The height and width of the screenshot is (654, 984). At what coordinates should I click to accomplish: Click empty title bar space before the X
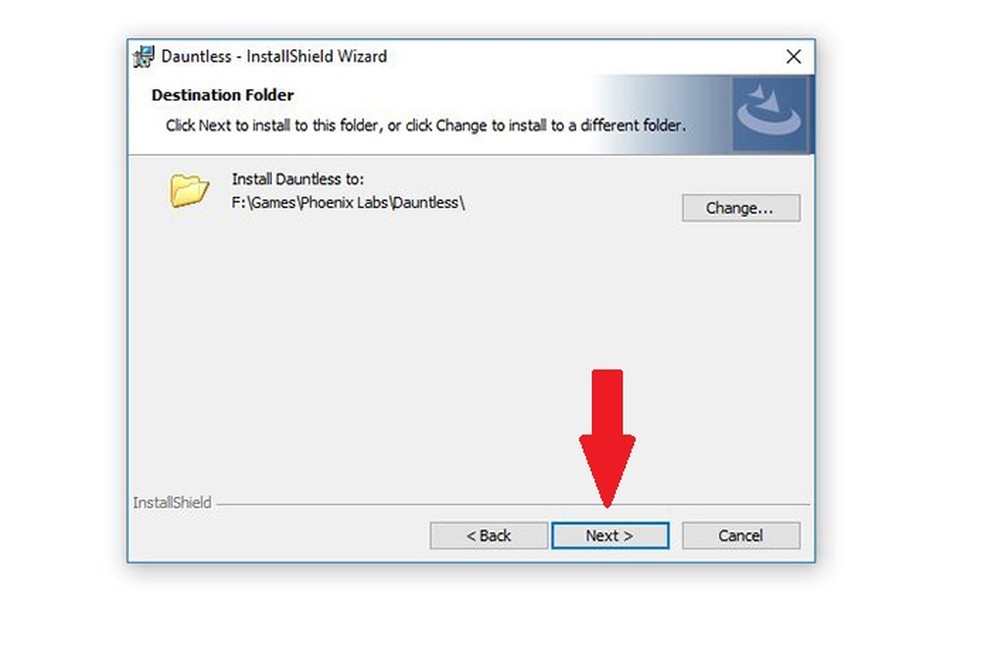pyautogui.click(x=584, y=56)
